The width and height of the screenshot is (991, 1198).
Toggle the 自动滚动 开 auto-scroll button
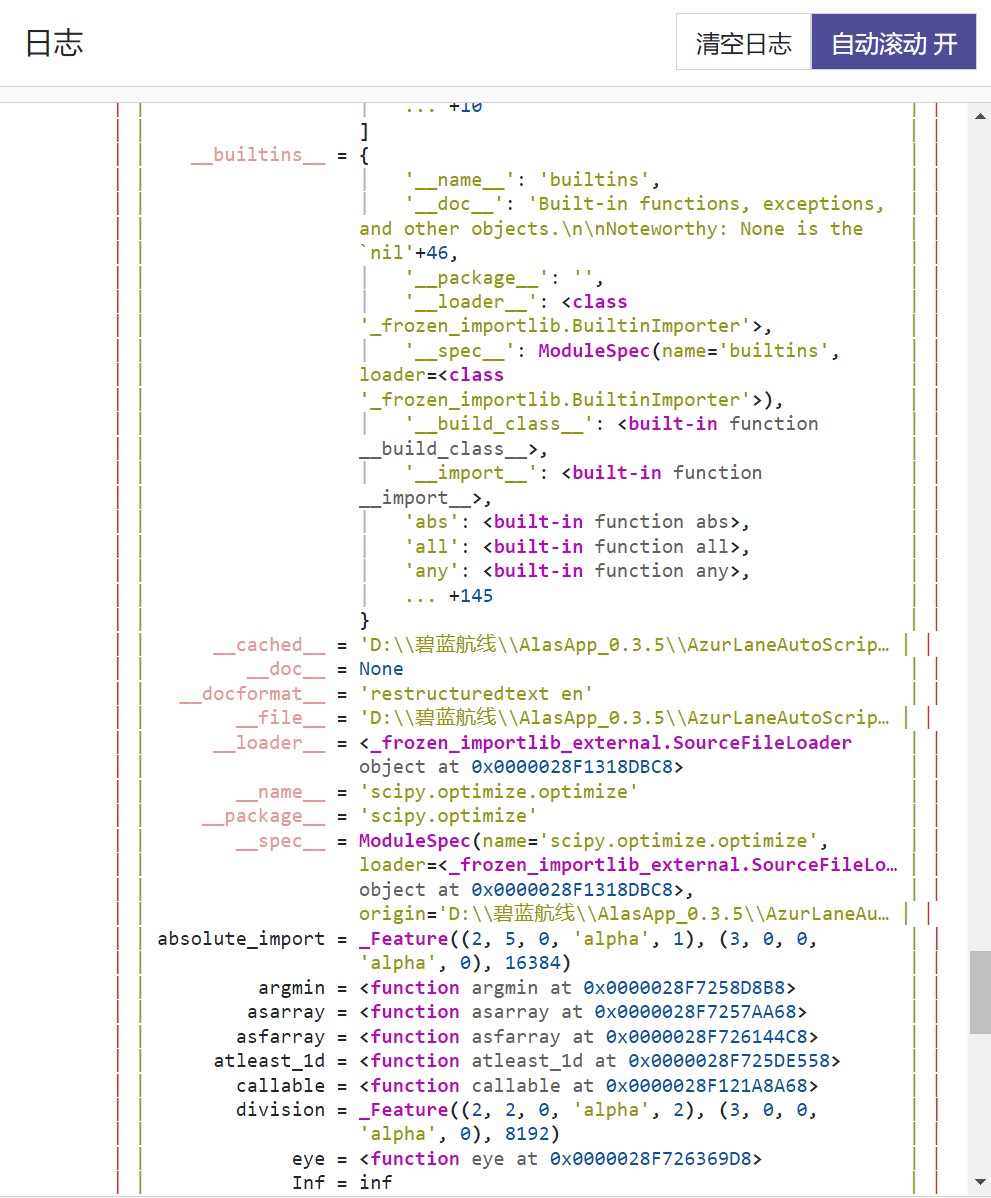point(893,42)
